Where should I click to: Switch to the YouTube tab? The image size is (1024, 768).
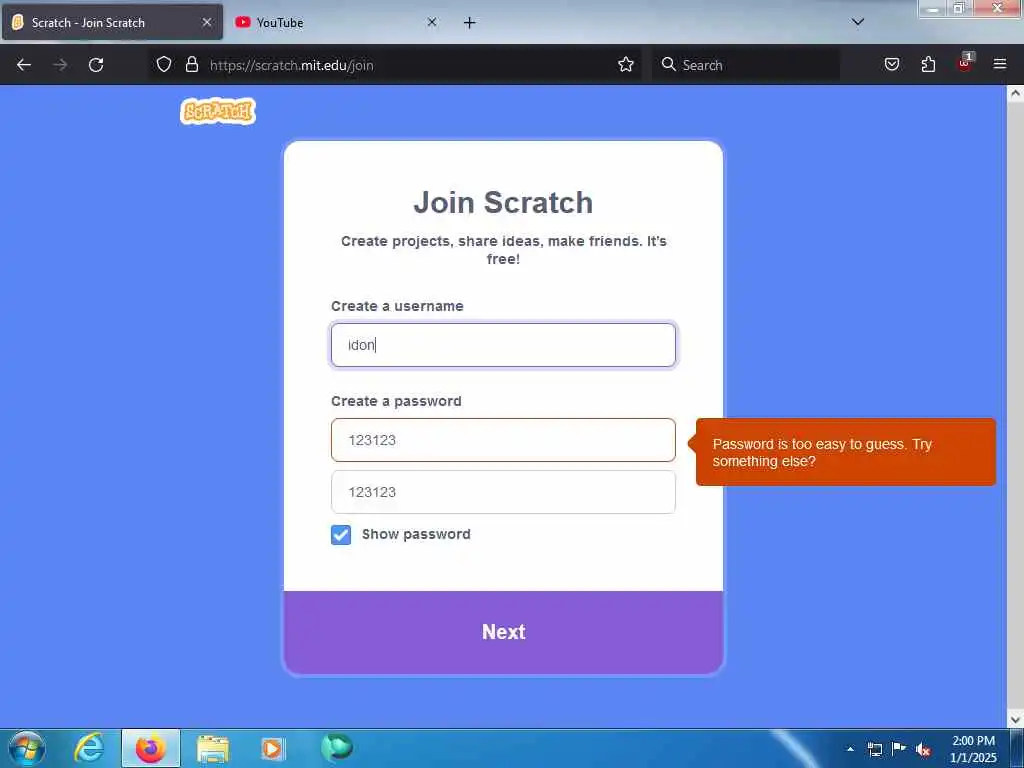(336, 22)
